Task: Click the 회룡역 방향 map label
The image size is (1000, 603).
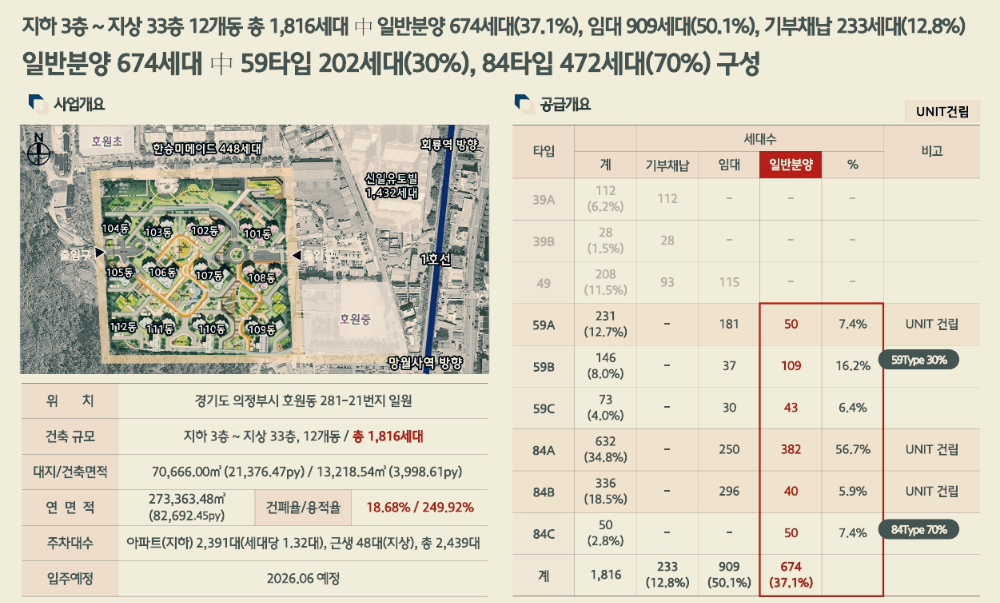Action: (x=448, y=145)
